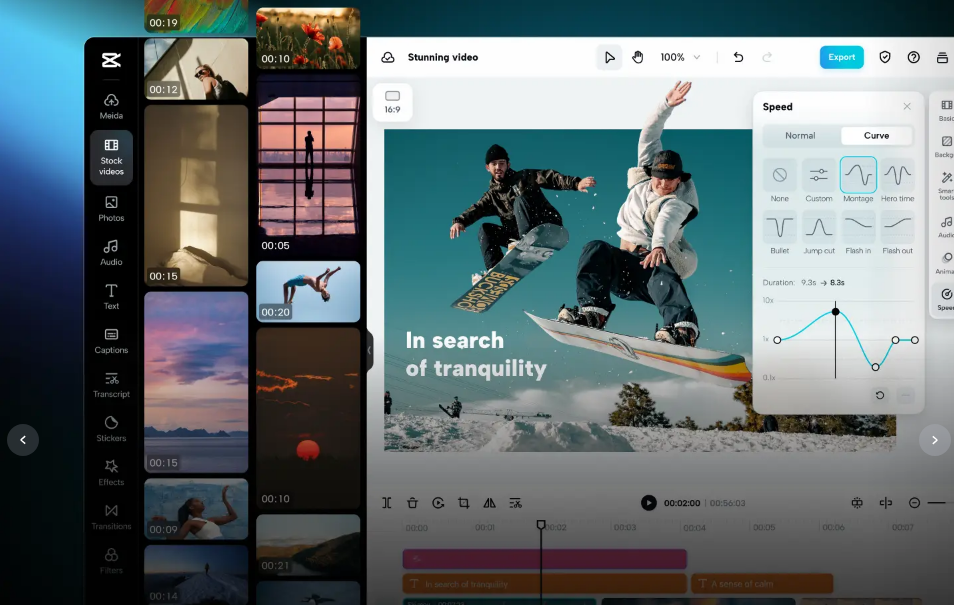Choose the Bullet speed curve preset
This screenshot has height=605, width=954.
pos(779,227)
